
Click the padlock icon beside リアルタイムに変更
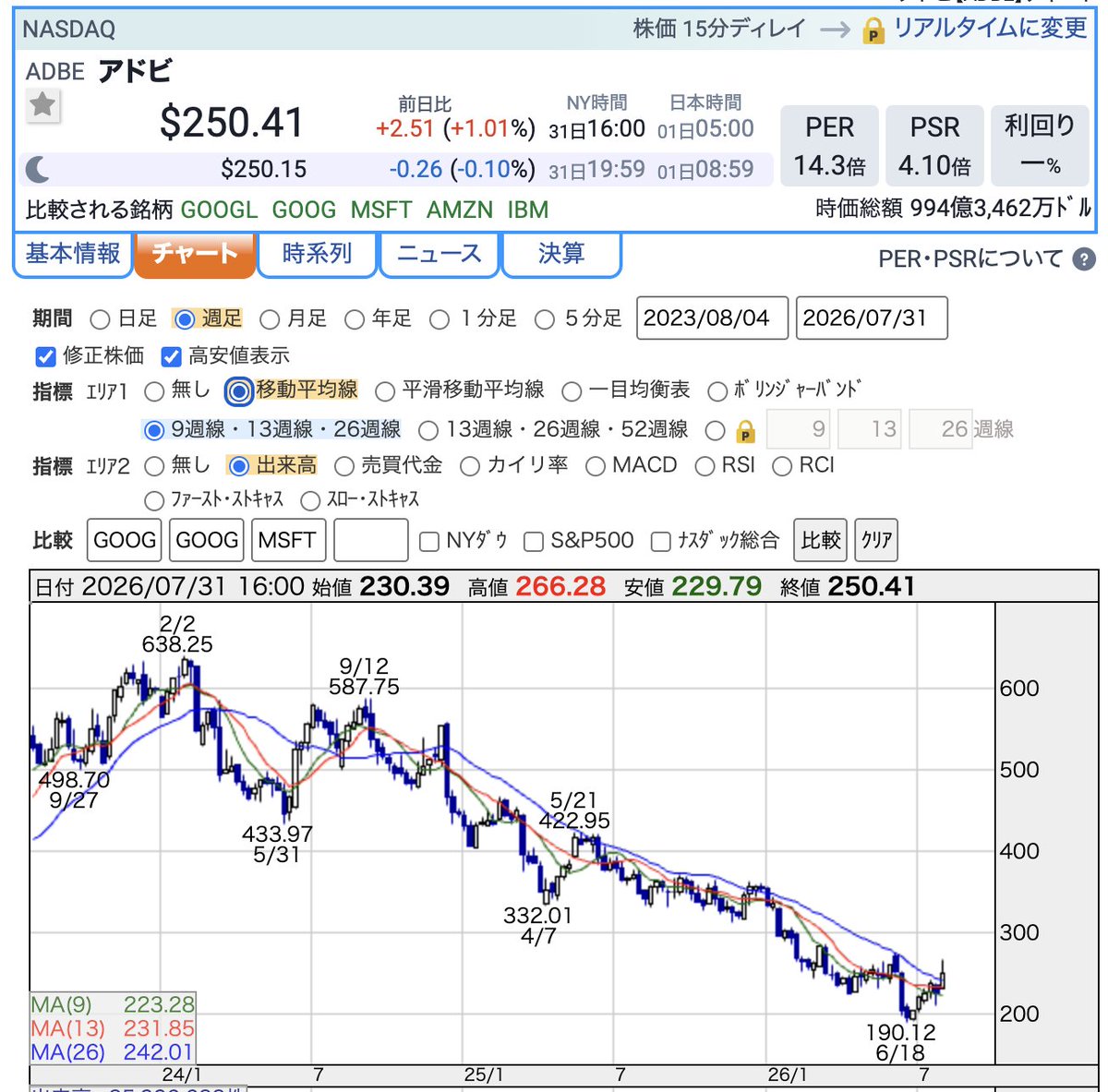click(873, 31)
